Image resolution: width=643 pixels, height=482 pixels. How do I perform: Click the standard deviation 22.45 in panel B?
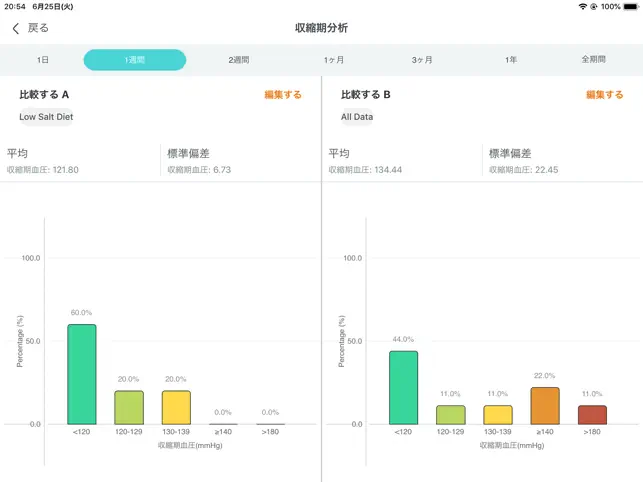547,170
